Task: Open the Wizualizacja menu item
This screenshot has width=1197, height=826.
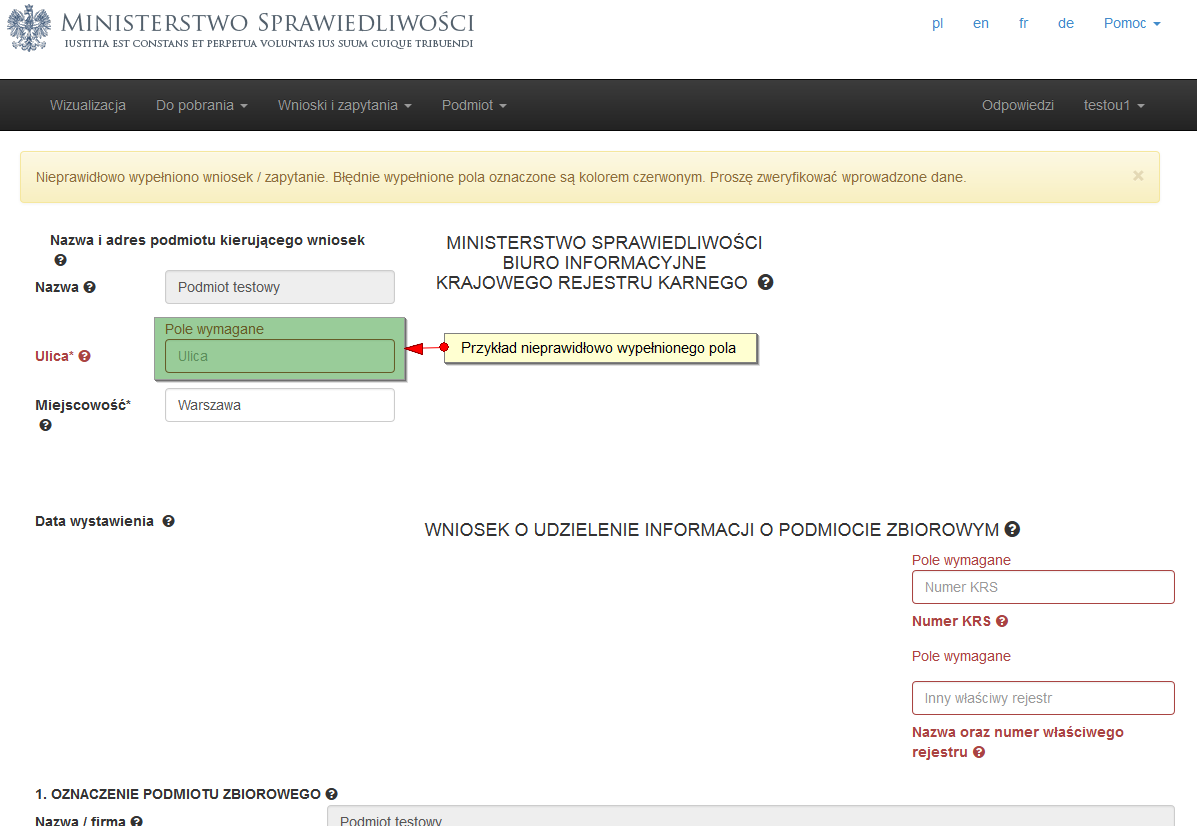Action: tap(88, 105)
